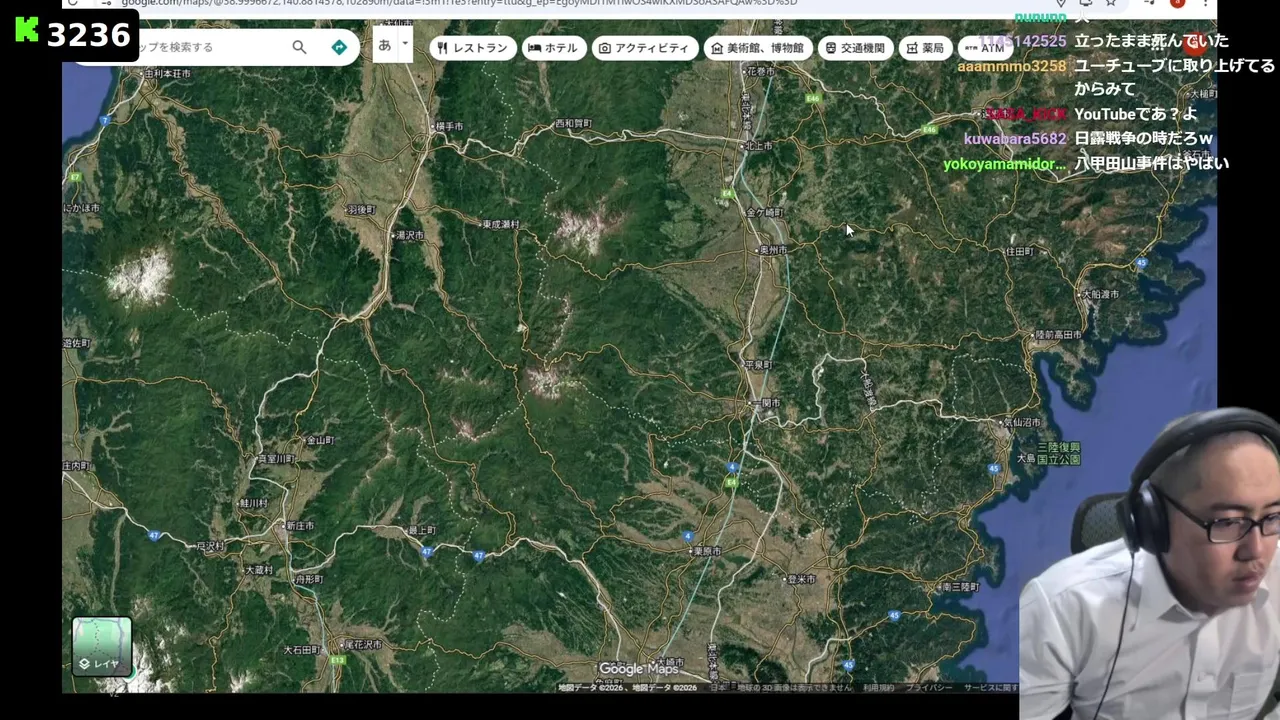Click the 羽後町 map label
The height and width of the screenshot is (720, 1280).
pyautogui.click(x=361, y=210)
